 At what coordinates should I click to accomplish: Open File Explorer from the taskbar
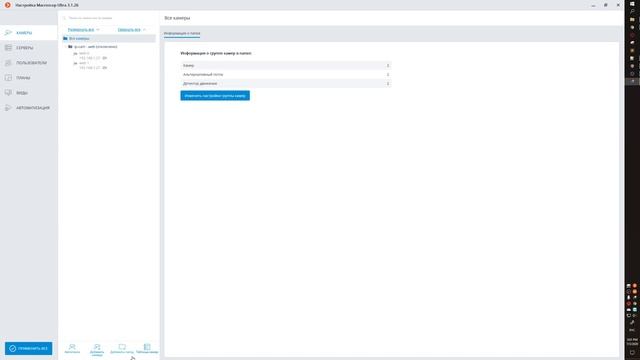click(632, 19)
